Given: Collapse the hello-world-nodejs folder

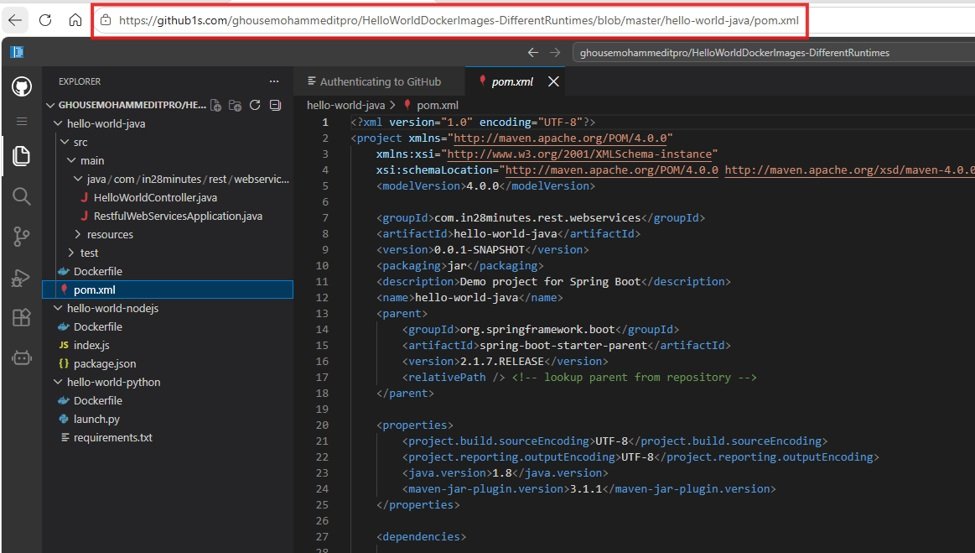Looking at the screenshot, I should click(x=58, y=308).
